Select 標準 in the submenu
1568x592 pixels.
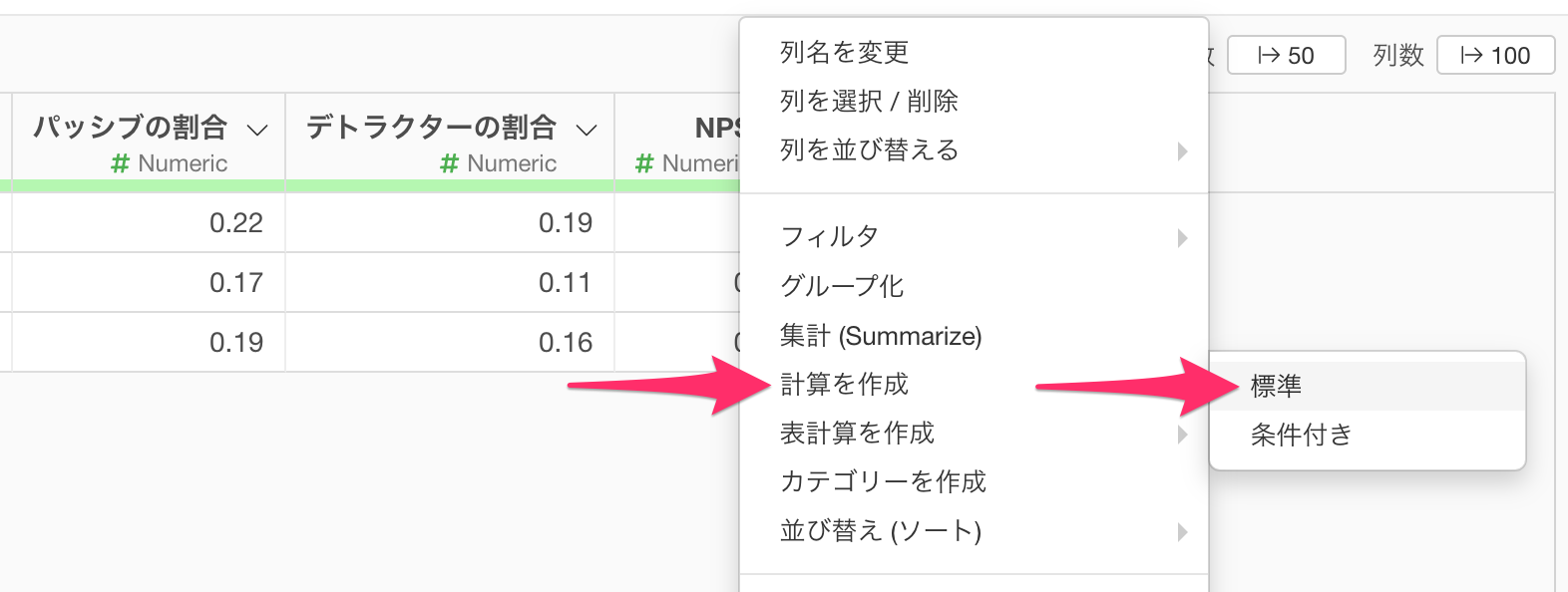(x=1276, y=386)
